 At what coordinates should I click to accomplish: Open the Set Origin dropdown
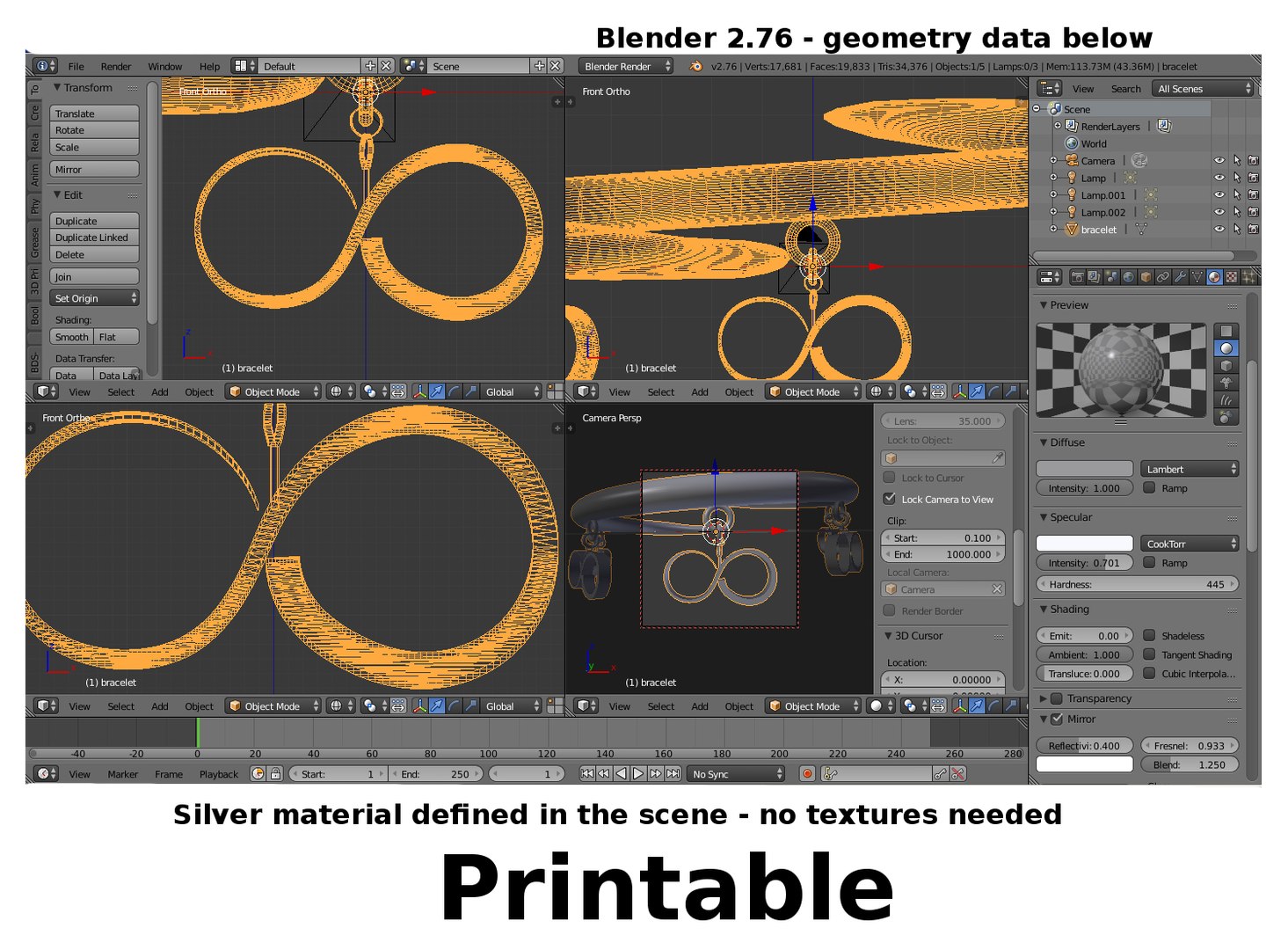(x=94, y=298)
